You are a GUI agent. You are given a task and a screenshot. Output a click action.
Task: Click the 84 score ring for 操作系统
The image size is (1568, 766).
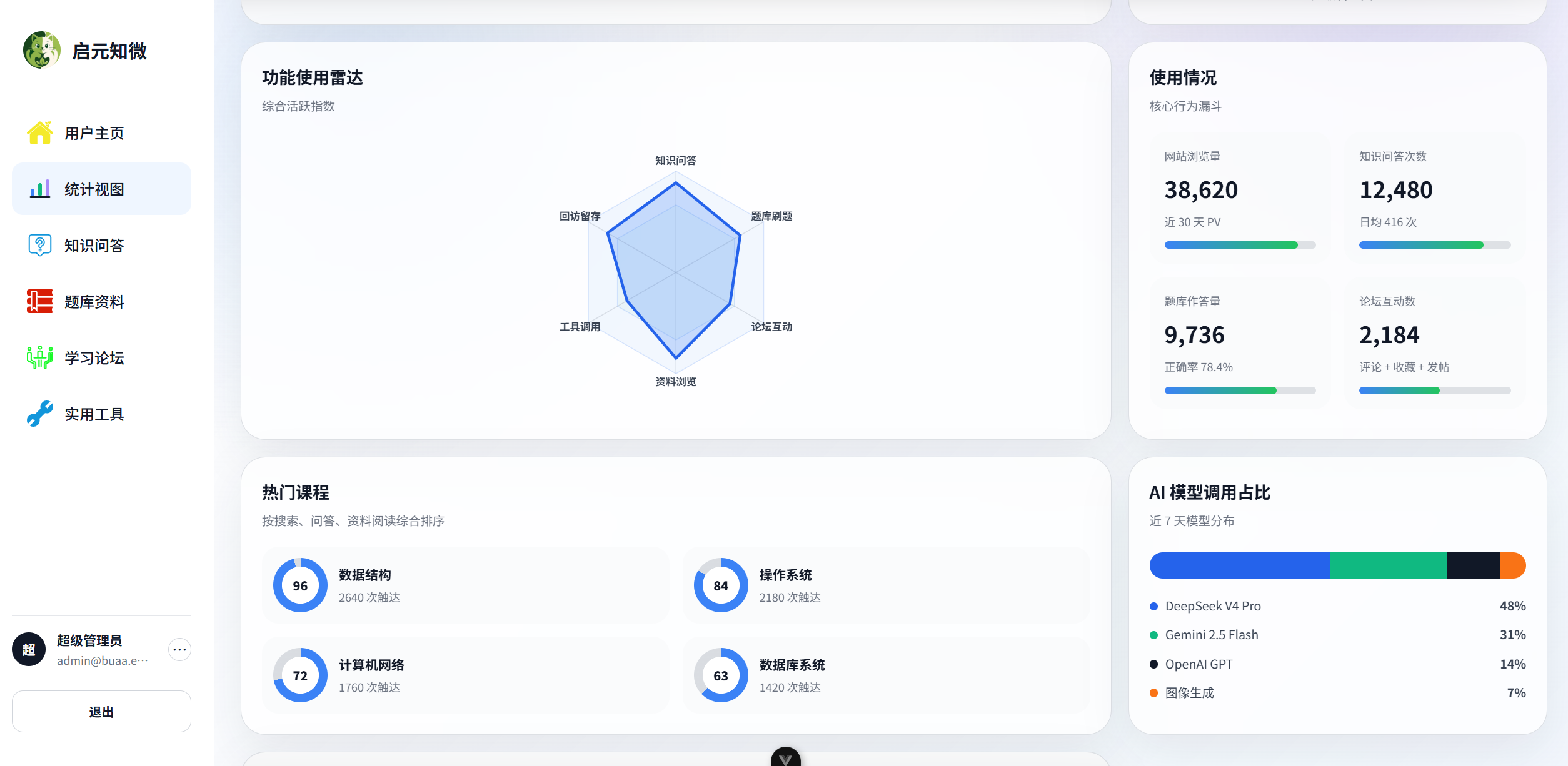[x=721, y=585]
